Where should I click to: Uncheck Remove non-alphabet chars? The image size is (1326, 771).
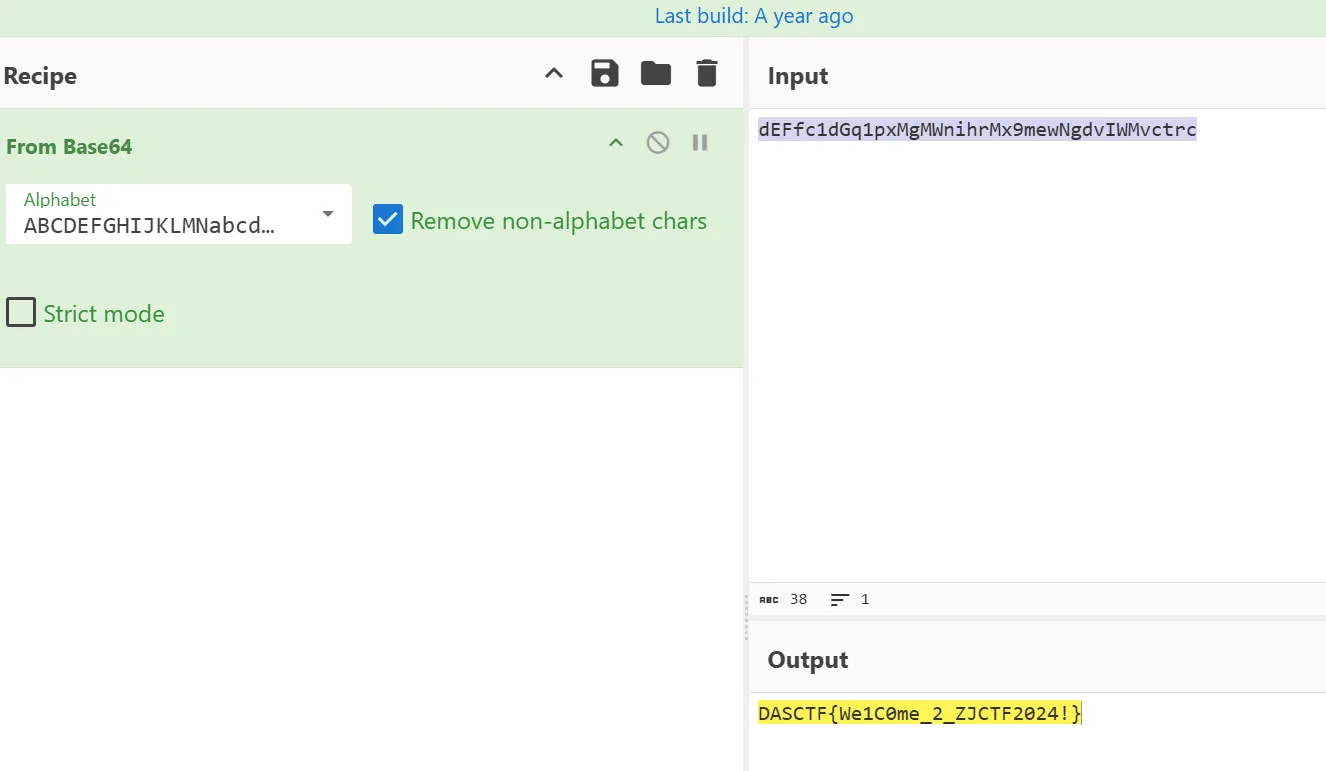tap(388, 220)
